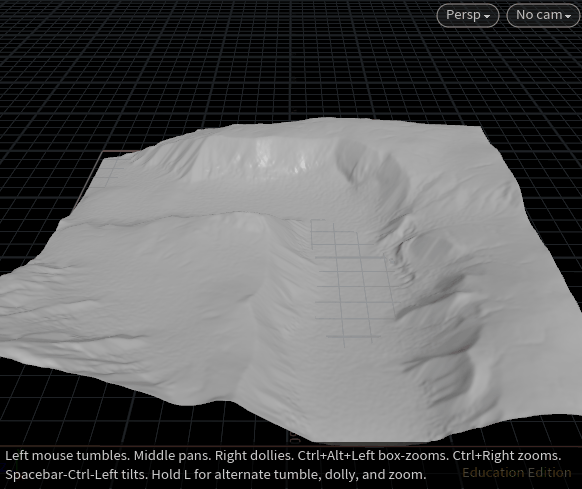Click the arrow beside the Persp label

click(x=487, y=16)
